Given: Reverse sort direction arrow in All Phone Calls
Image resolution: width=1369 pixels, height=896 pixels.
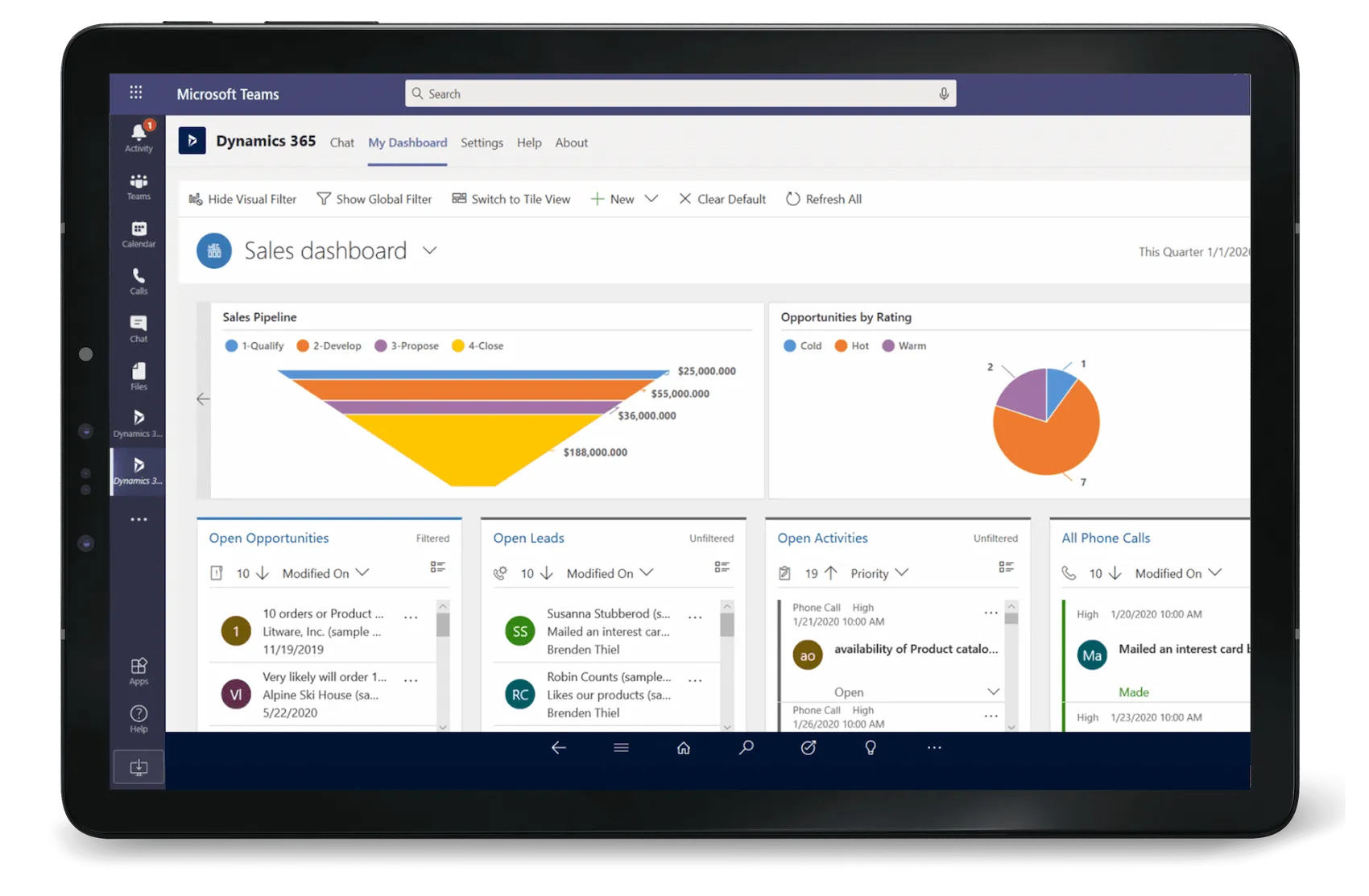Looking at the screenshot, I should click(x=1115, y=573).
